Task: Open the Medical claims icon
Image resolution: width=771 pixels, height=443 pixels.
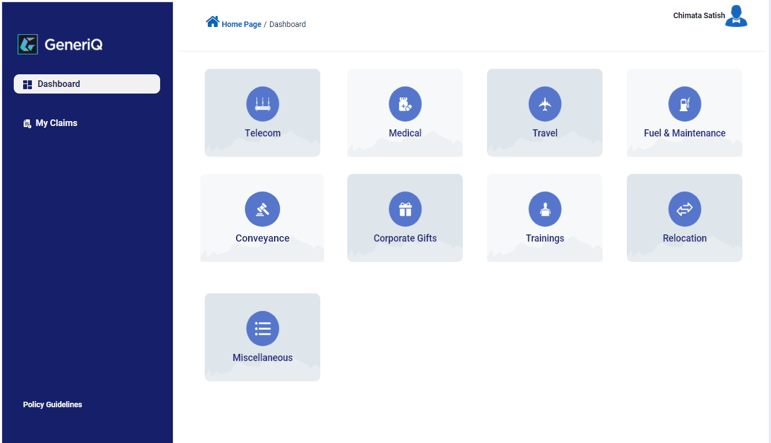Action: coord(405,104)
